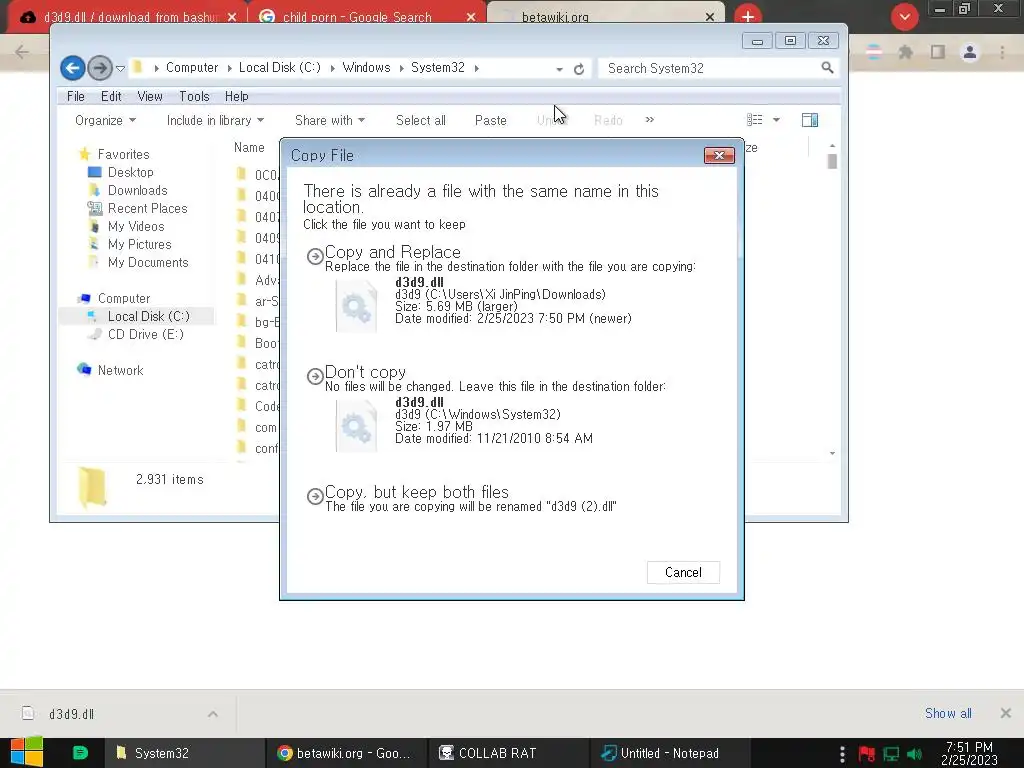Open the Windows Start button

[27, 753]
